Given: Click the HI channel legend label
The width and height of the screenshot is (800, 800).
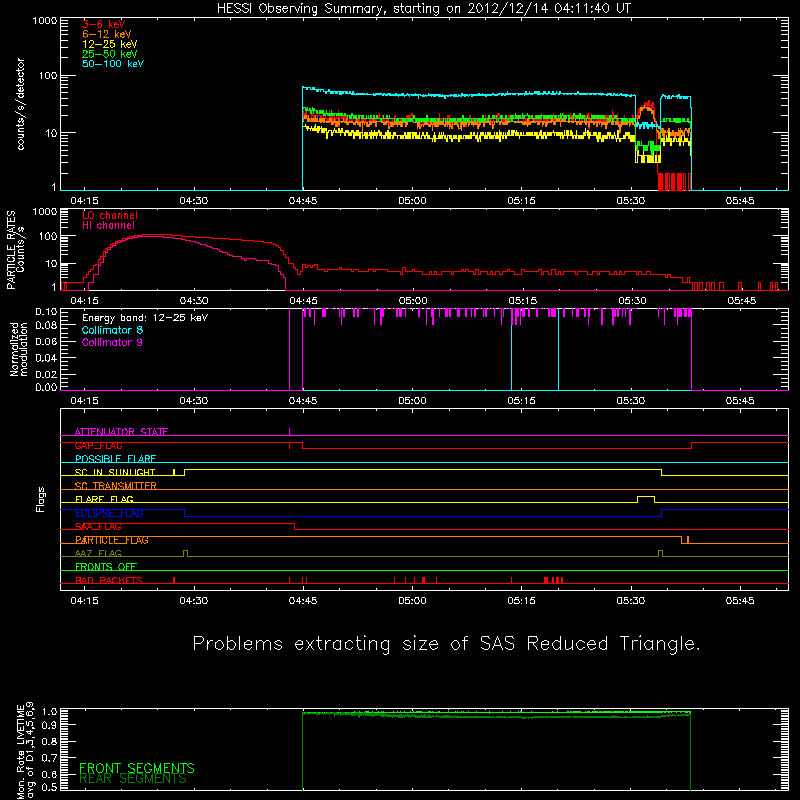Looking at the screenshot, I should tap(109, 226).
